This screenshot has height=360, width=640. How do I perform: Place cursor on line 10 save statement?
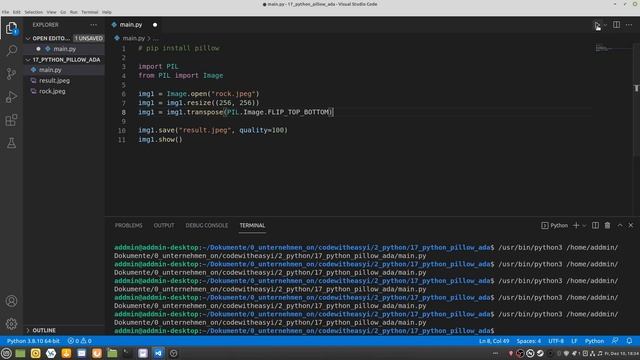pos(213,130)
